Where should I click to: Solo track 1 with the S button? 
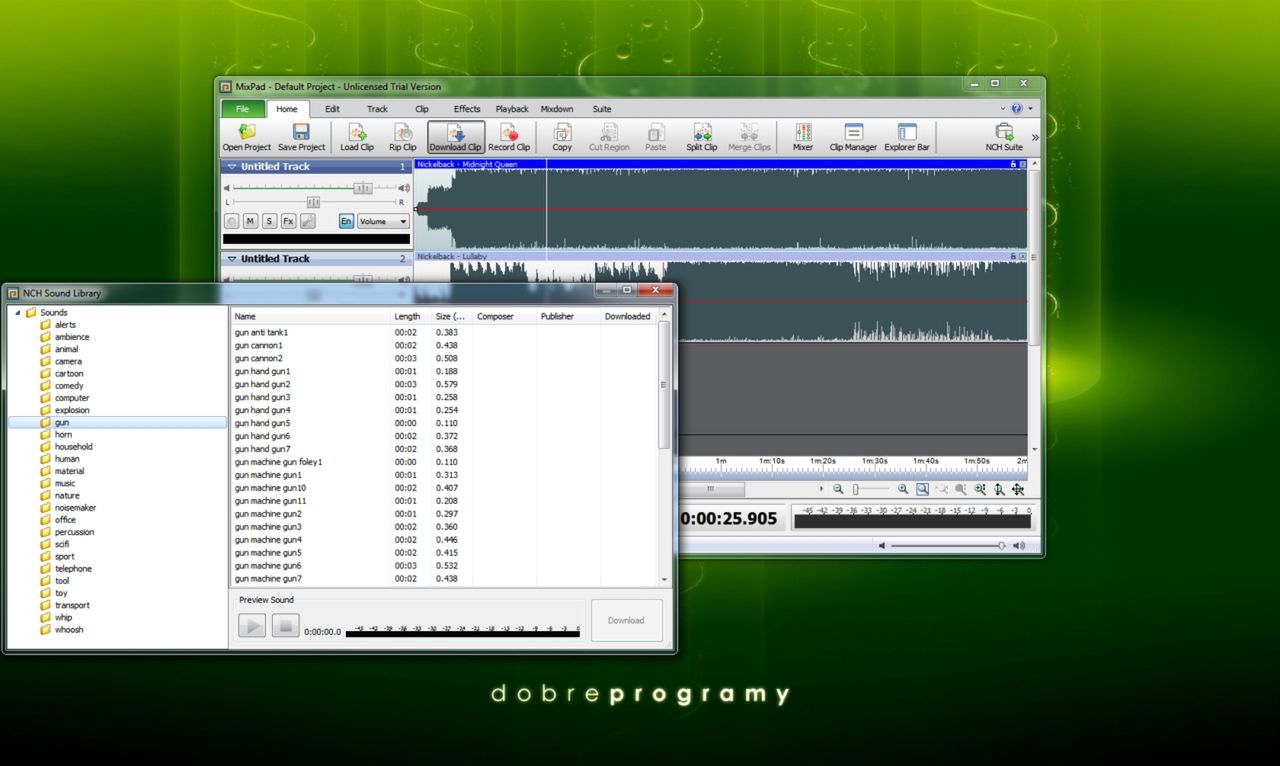tap(269, 221)
